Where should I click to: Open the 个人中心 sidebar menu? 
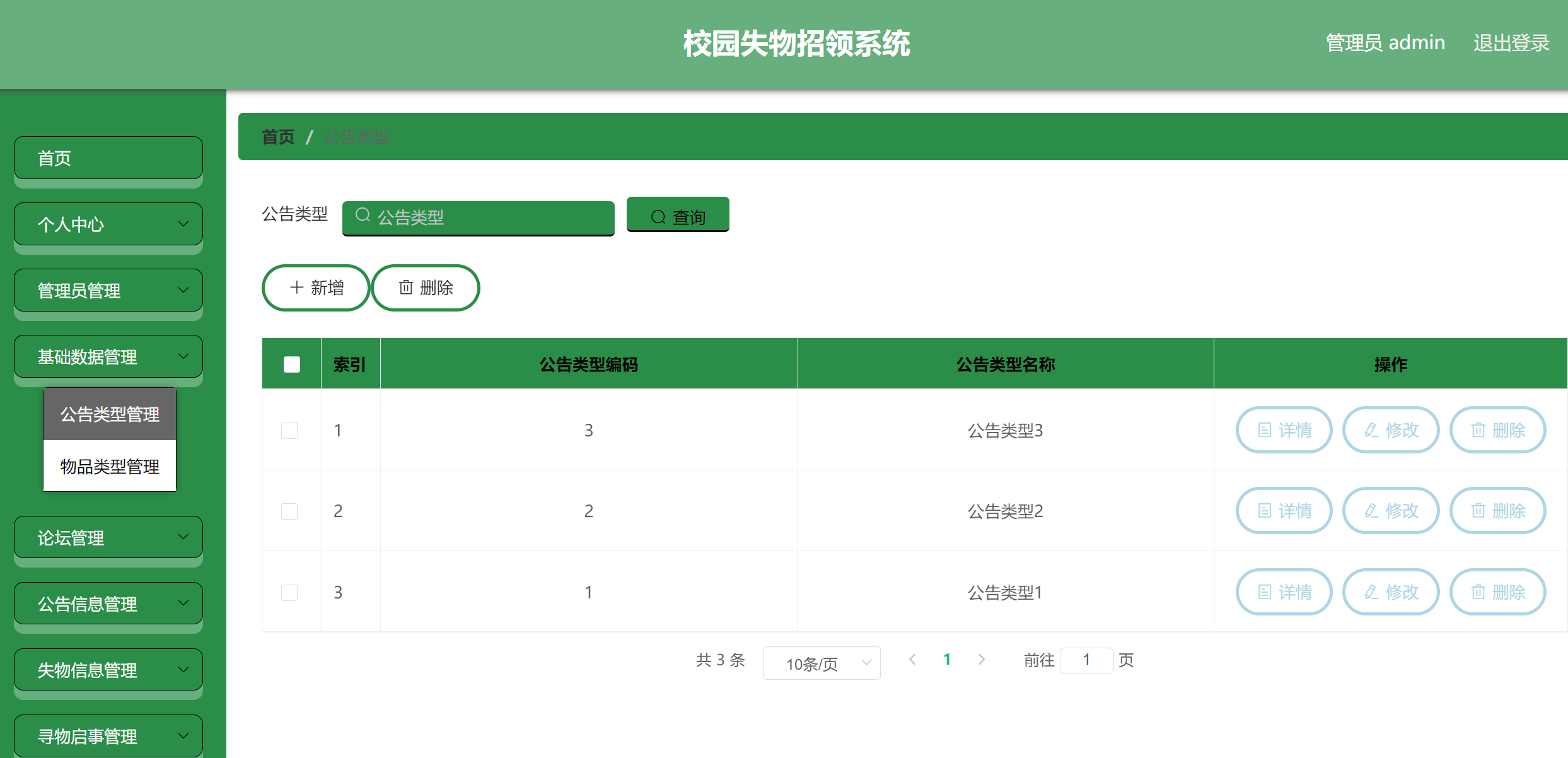coord(108,224)
